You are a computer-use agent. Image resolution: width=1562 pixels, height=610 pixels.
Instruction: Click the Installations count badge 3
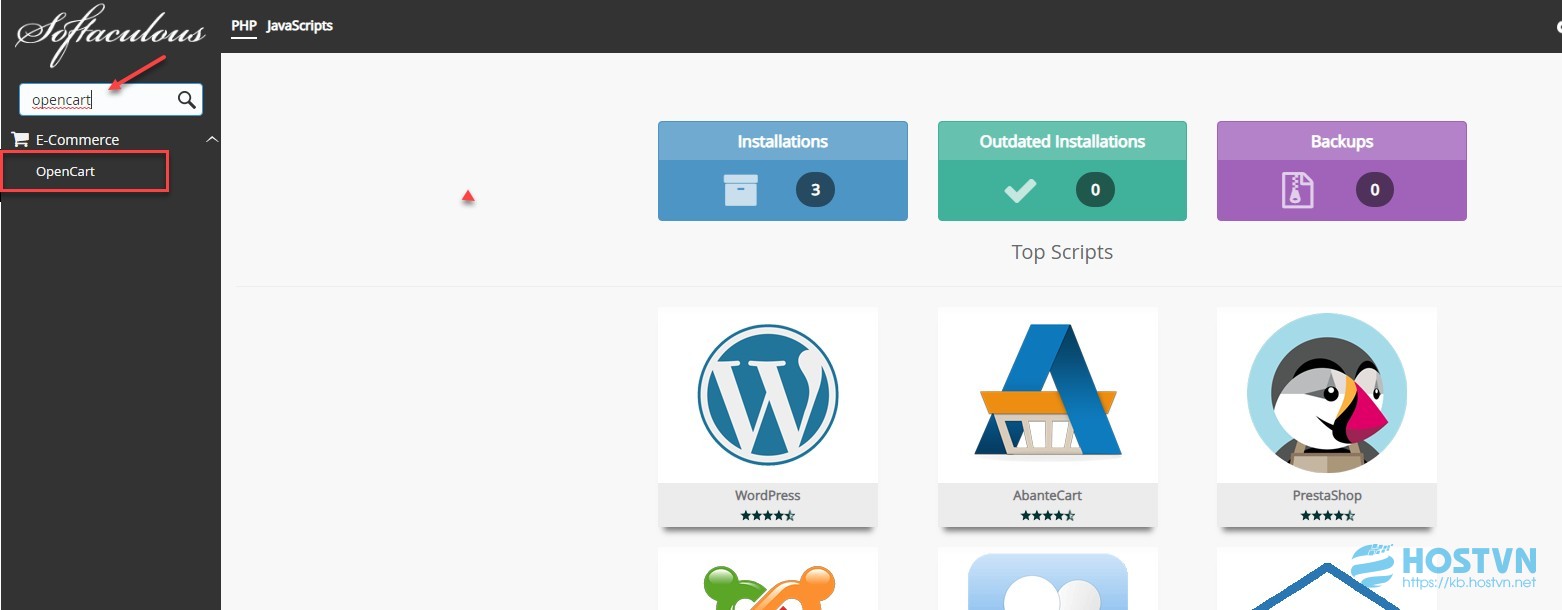[816, 190]
